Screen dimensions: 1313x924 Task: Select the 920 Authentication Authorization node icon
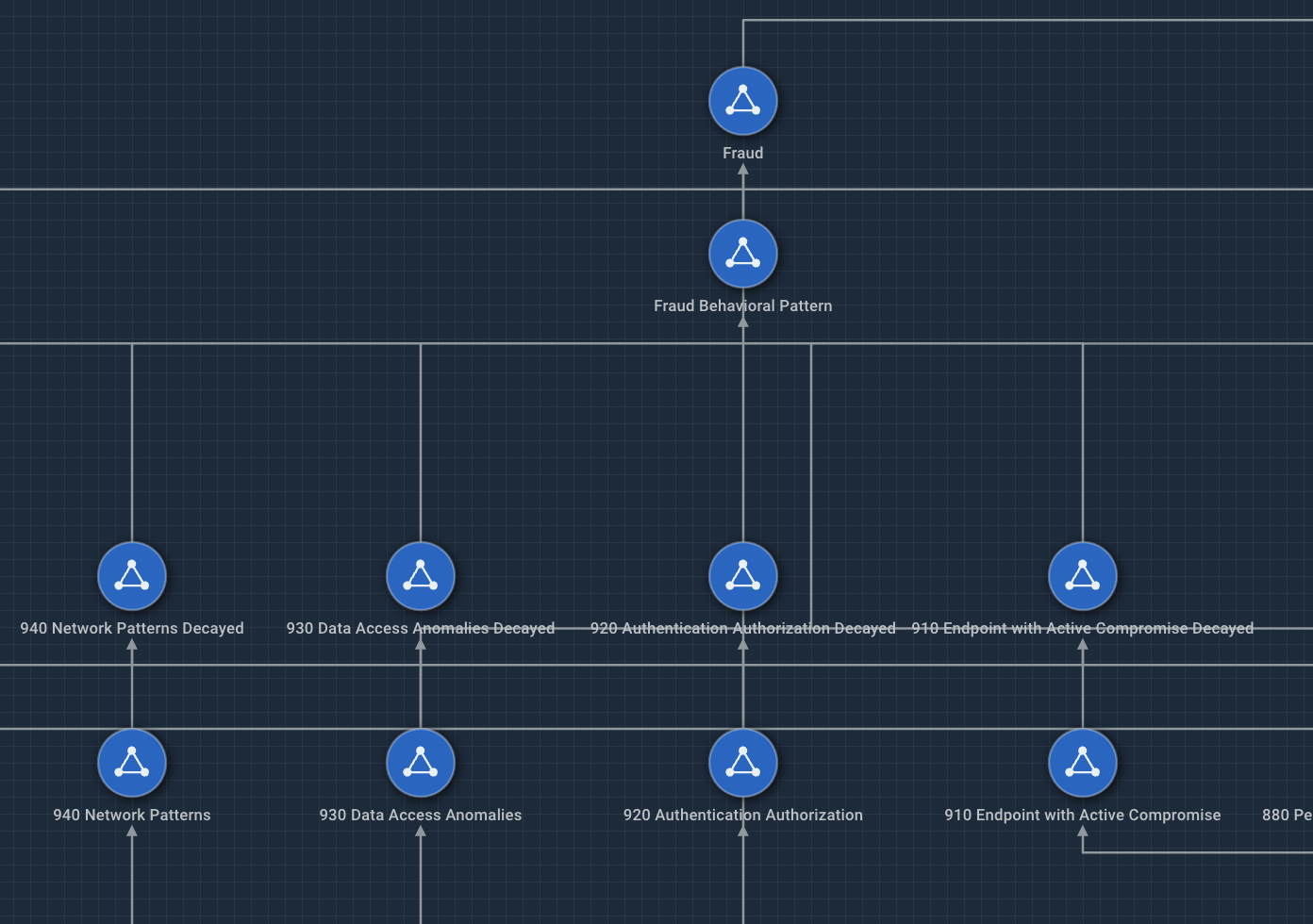pos(743,763)
